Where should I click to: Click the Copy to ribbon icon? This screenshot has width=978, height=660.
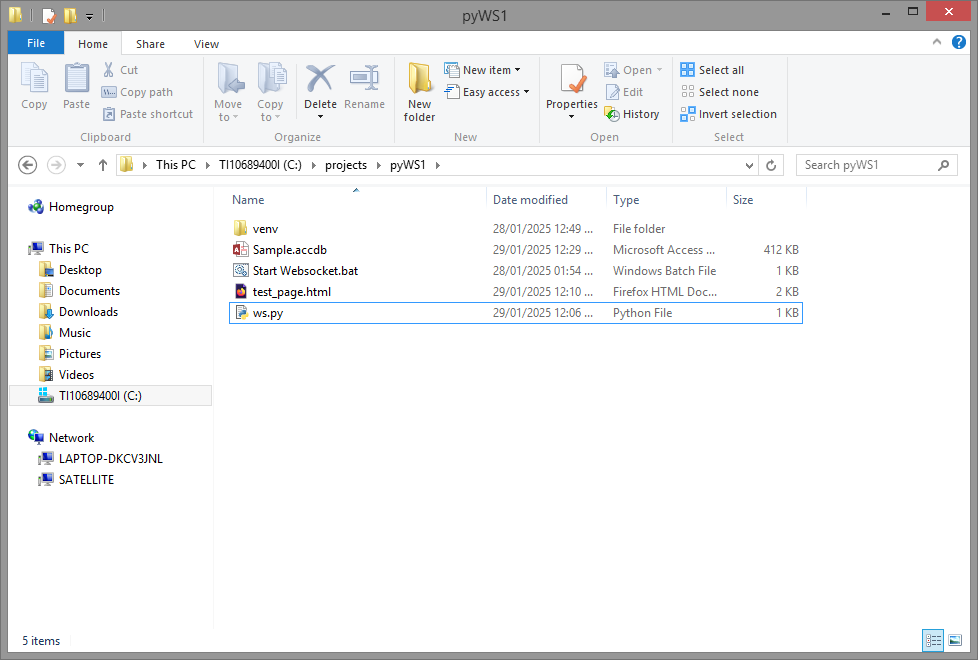pos(271,79)
